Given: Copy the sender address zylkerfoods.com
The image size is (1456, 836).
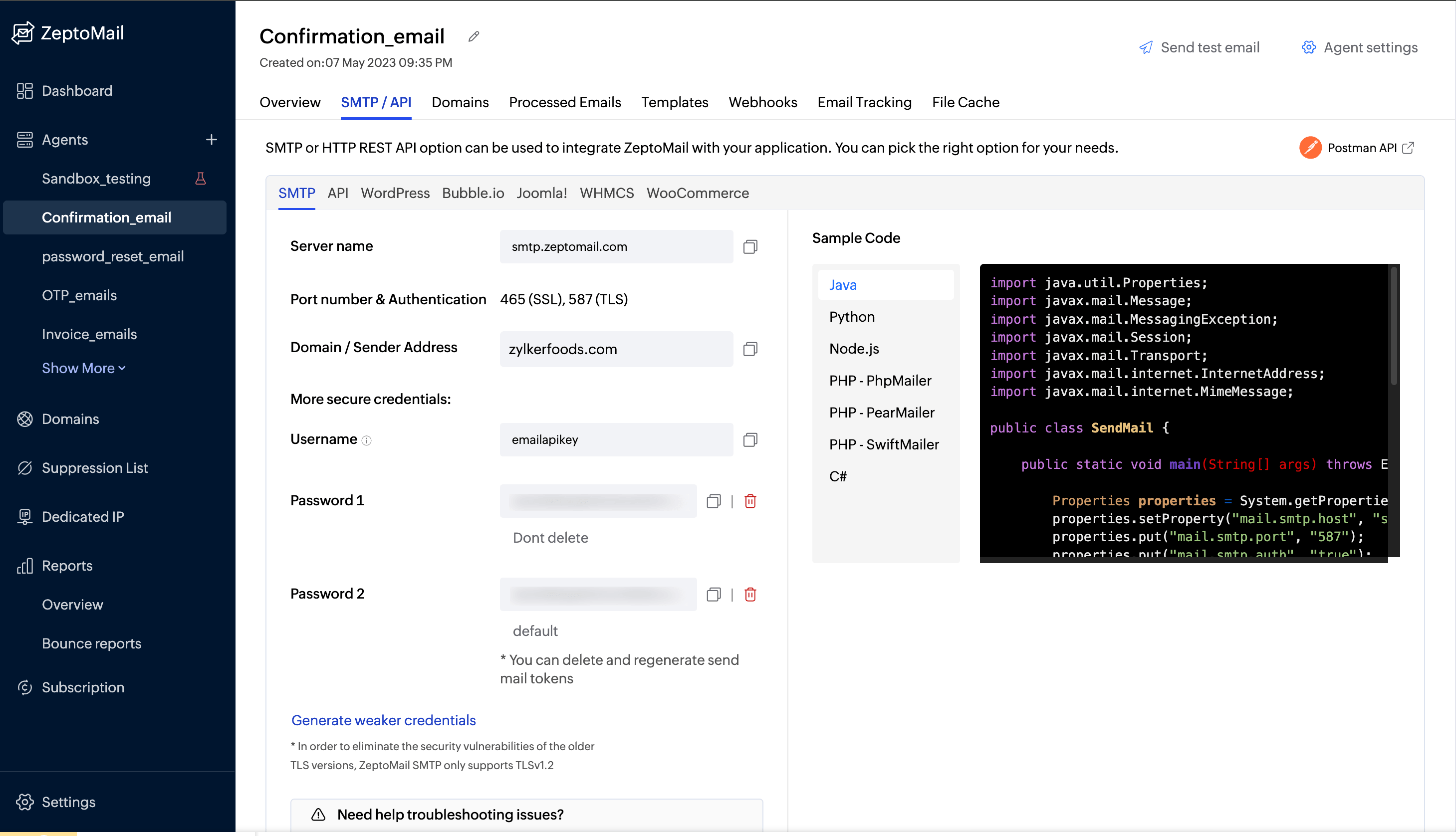Looking at the screenshot, I should (750, 349).
